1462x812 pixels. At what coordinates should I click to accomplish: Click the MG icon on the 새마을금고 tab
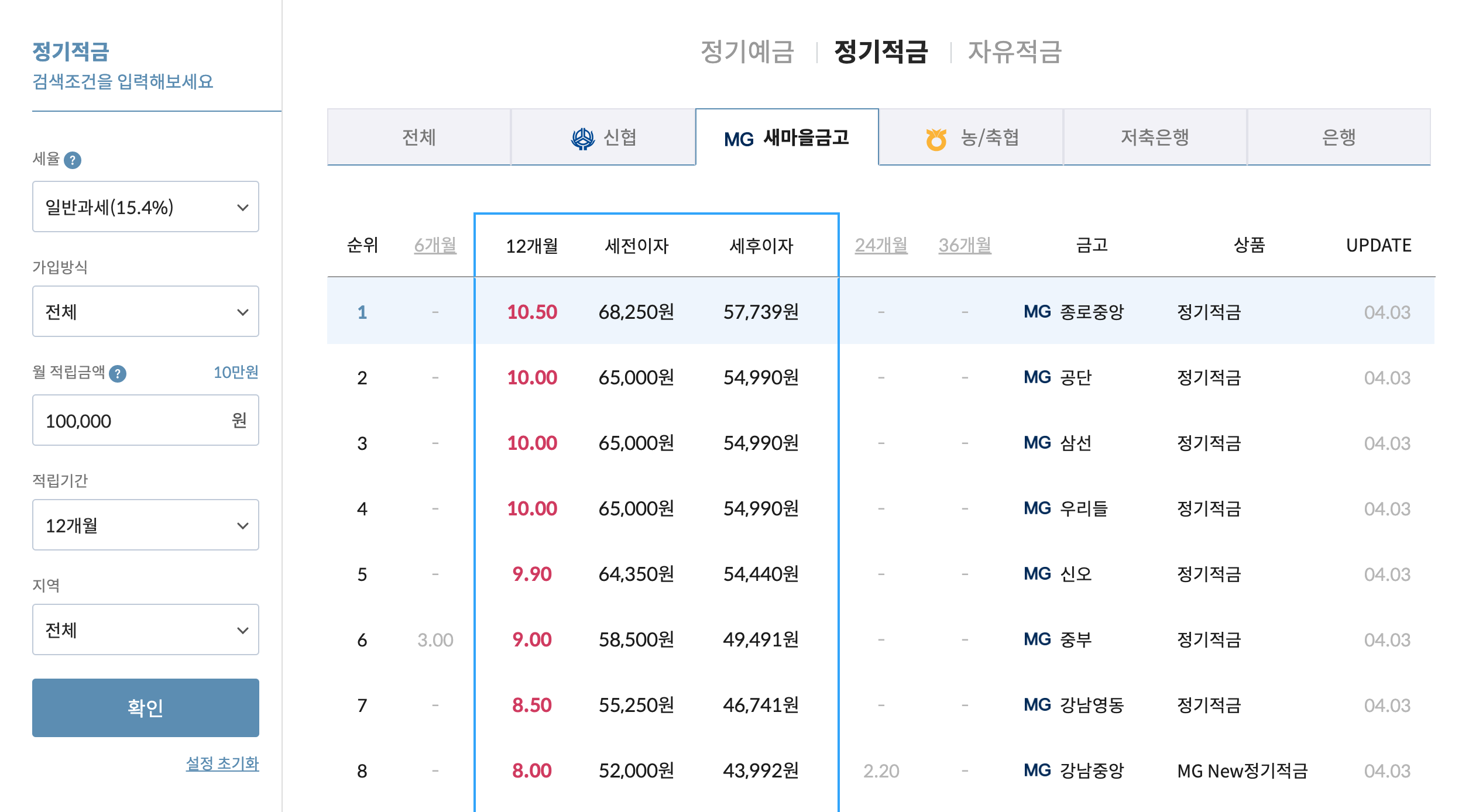737,139
